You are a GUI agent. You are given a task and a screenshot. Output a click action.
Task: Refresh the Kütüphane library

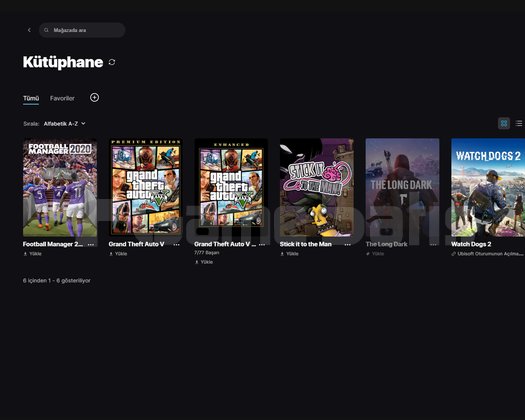(112, 62)
